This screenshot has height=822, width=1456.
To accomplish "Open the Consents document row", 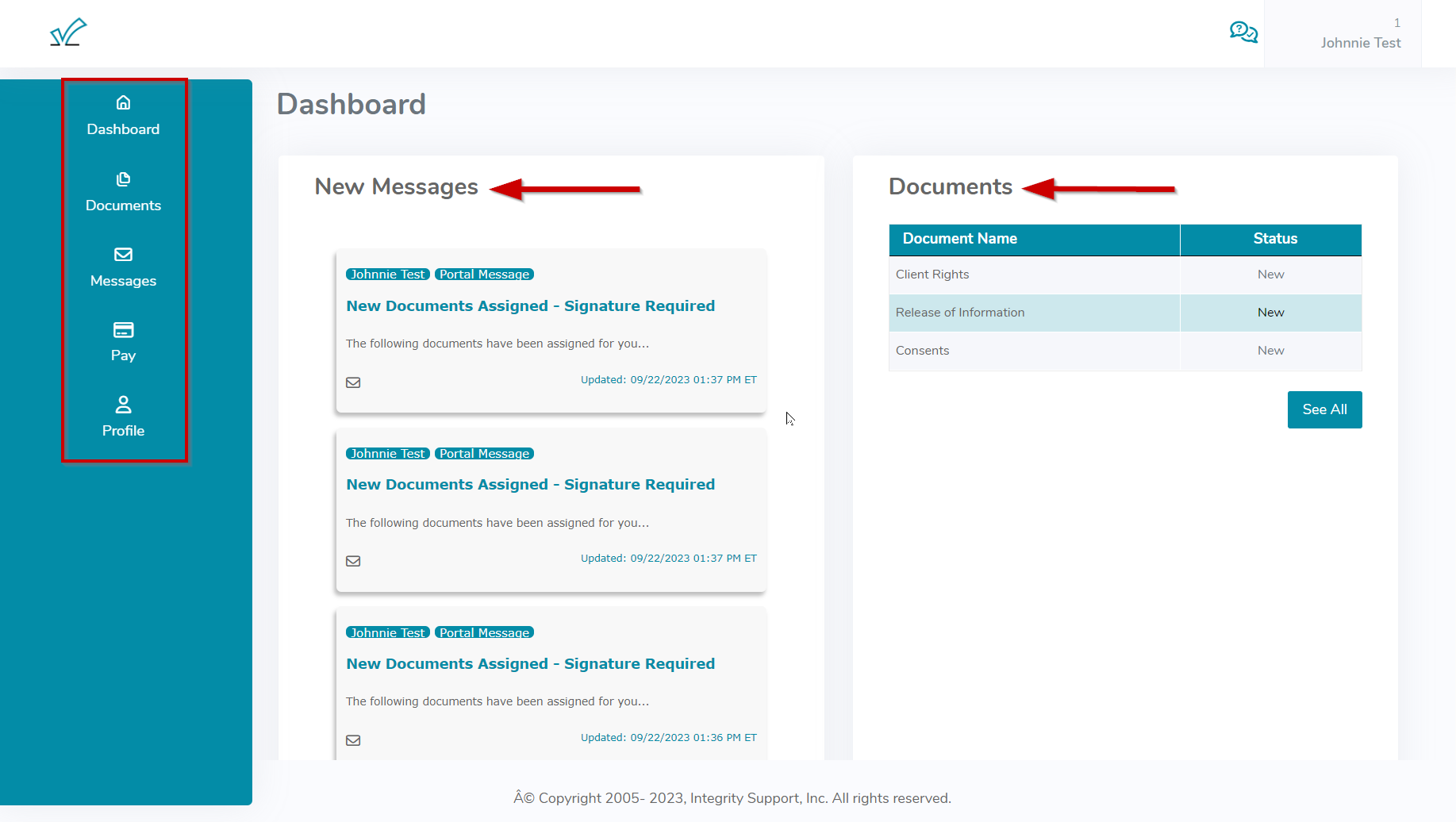I will 922,351.
